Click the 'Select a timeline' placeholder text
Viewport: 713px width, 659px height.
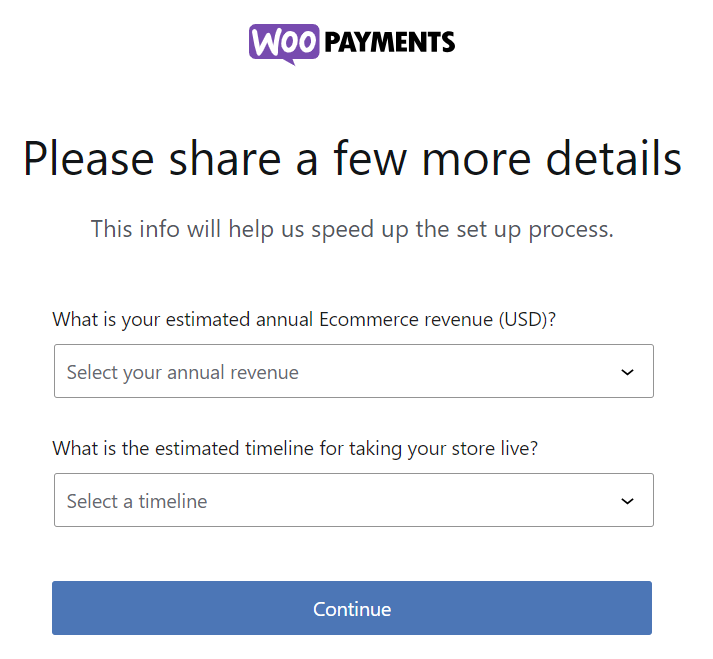(137, 501)
